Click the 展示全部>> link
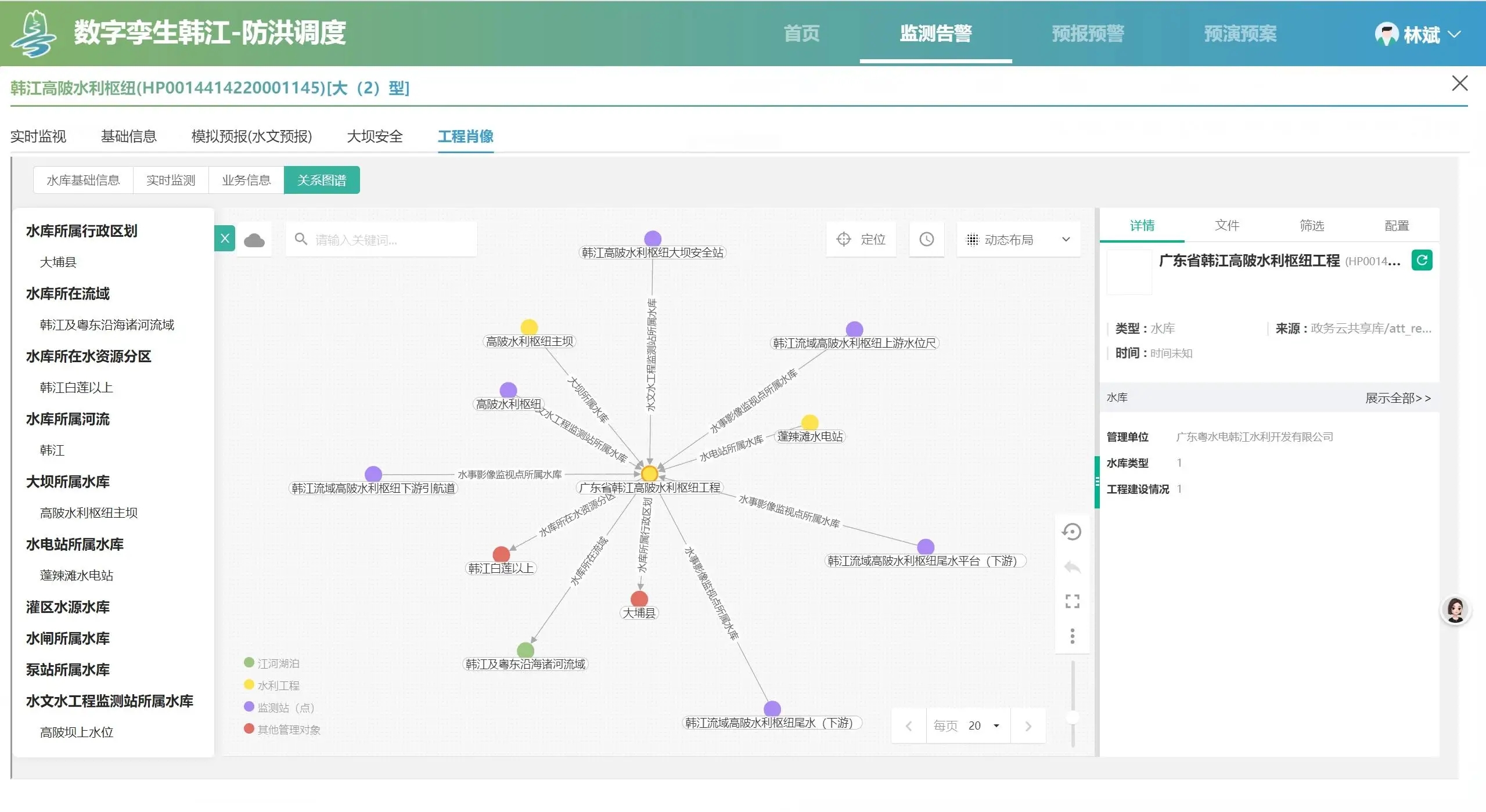Image resolution: width=1486 pixels, height=812 pixels. 1397,398
